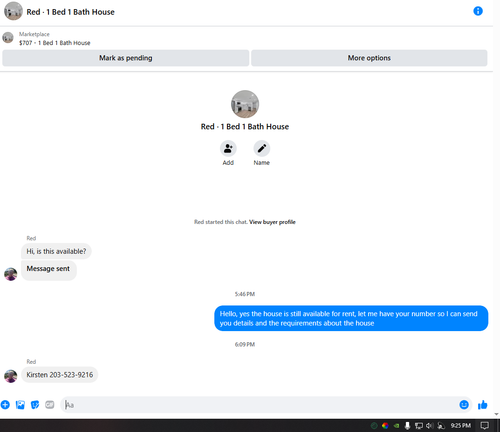Click the "Message sent" bubble

pos(48,269)
